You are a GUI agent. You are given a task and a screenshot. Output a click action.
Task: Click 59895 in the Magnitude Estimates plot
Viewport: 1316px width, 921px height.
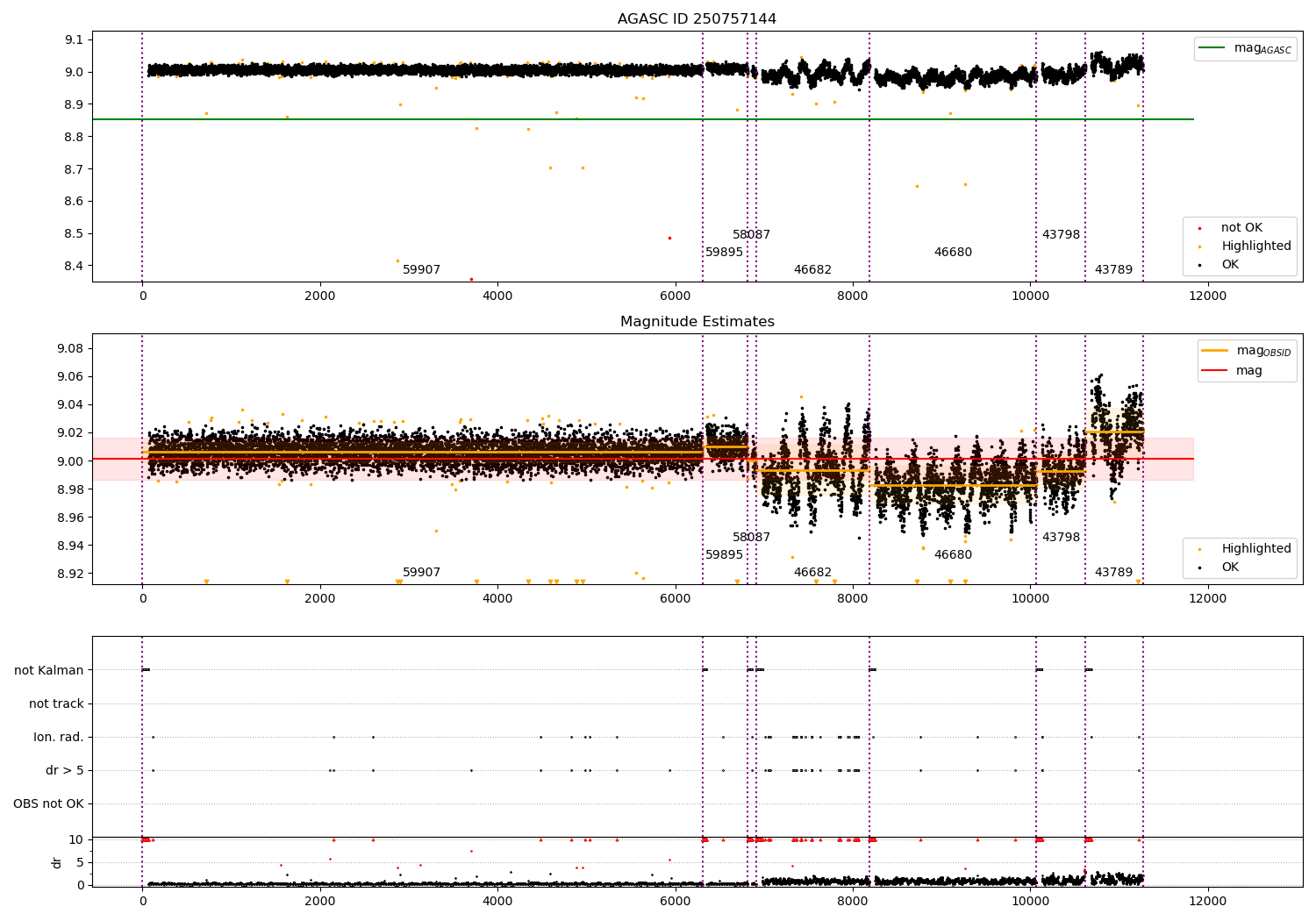point(724,555)
